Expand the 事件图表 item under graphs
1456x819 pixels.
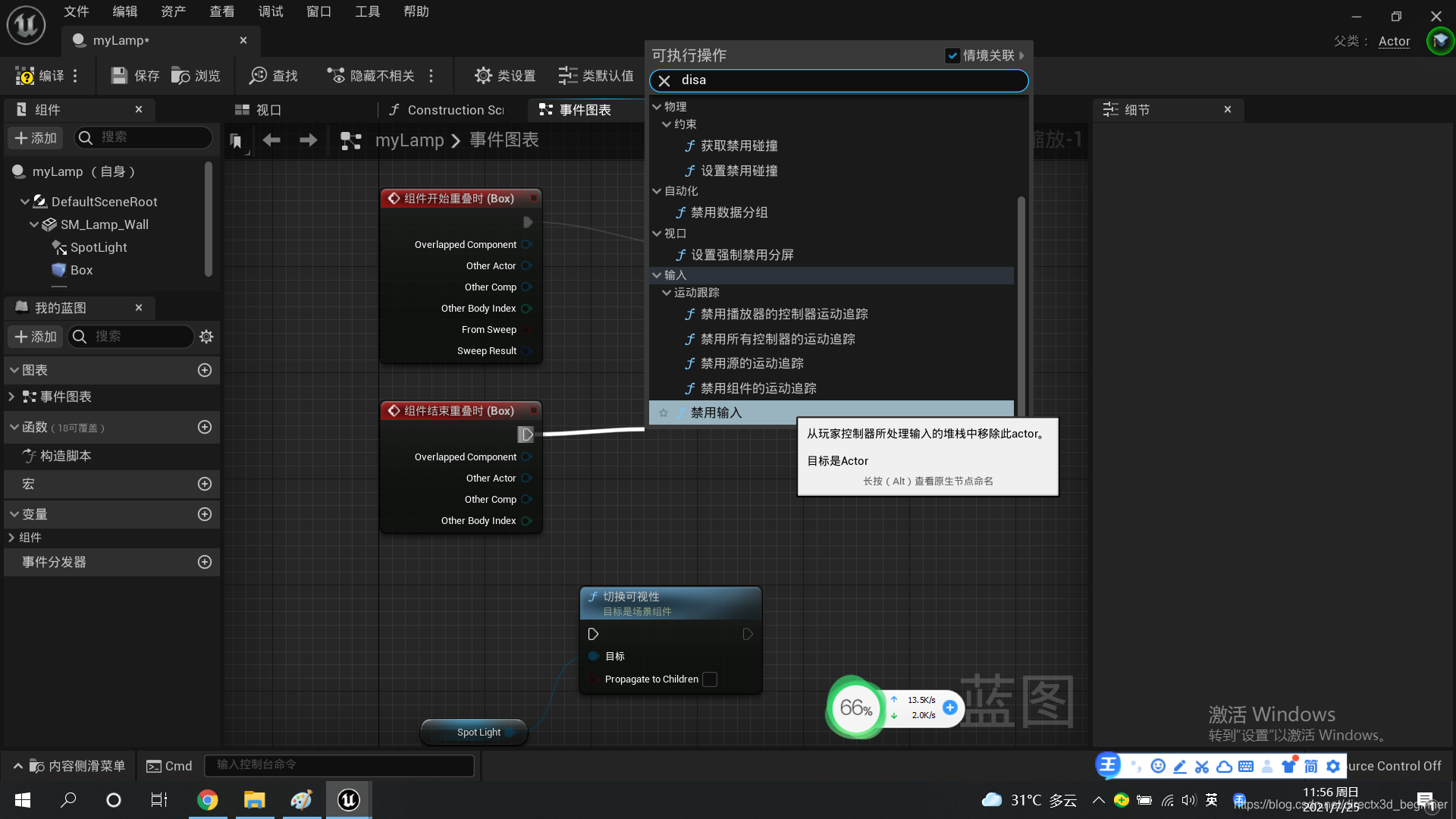click(x=11, y=397)
